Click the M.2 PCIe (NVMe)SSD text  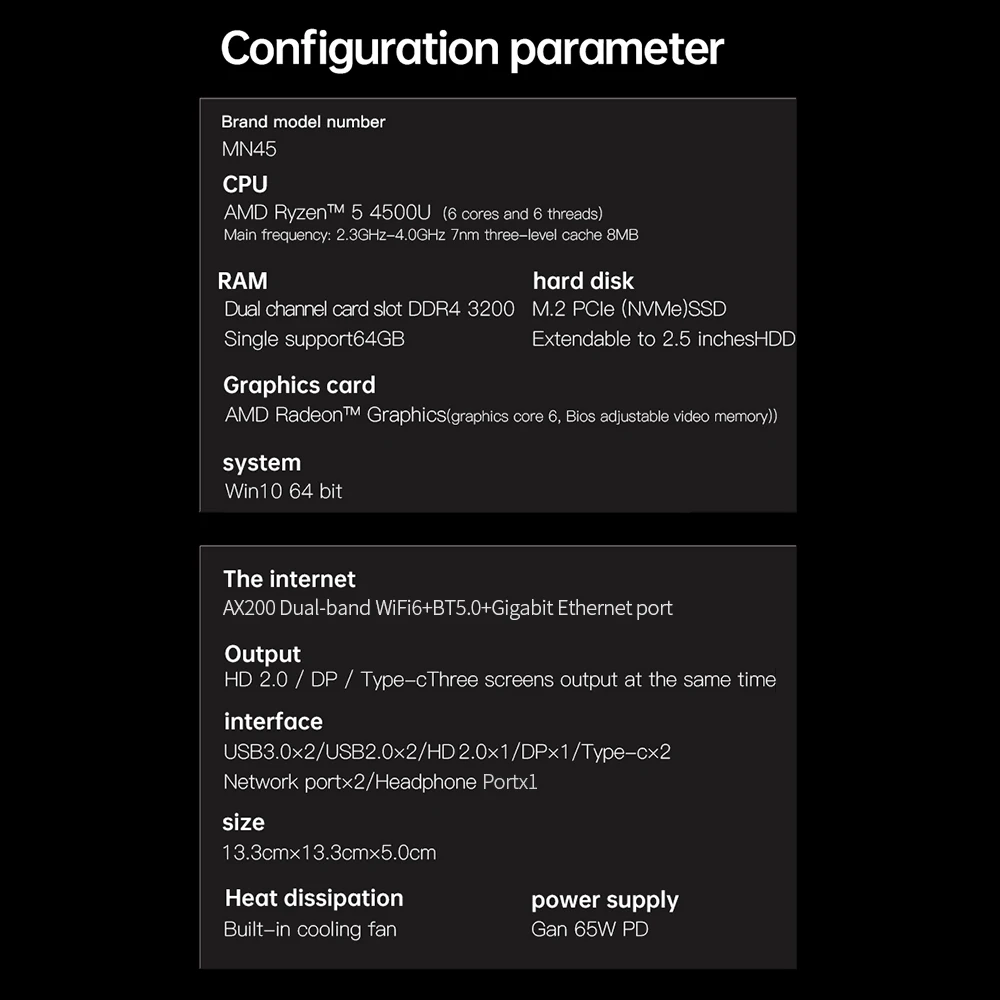coord(629,310)
